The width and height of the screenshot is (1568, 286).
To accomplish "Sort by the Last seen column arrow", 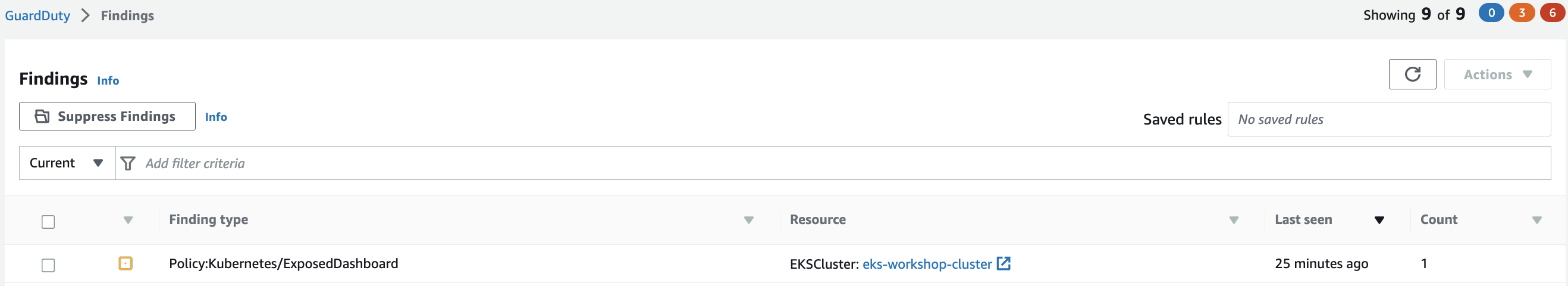I will click(1379, 220).
